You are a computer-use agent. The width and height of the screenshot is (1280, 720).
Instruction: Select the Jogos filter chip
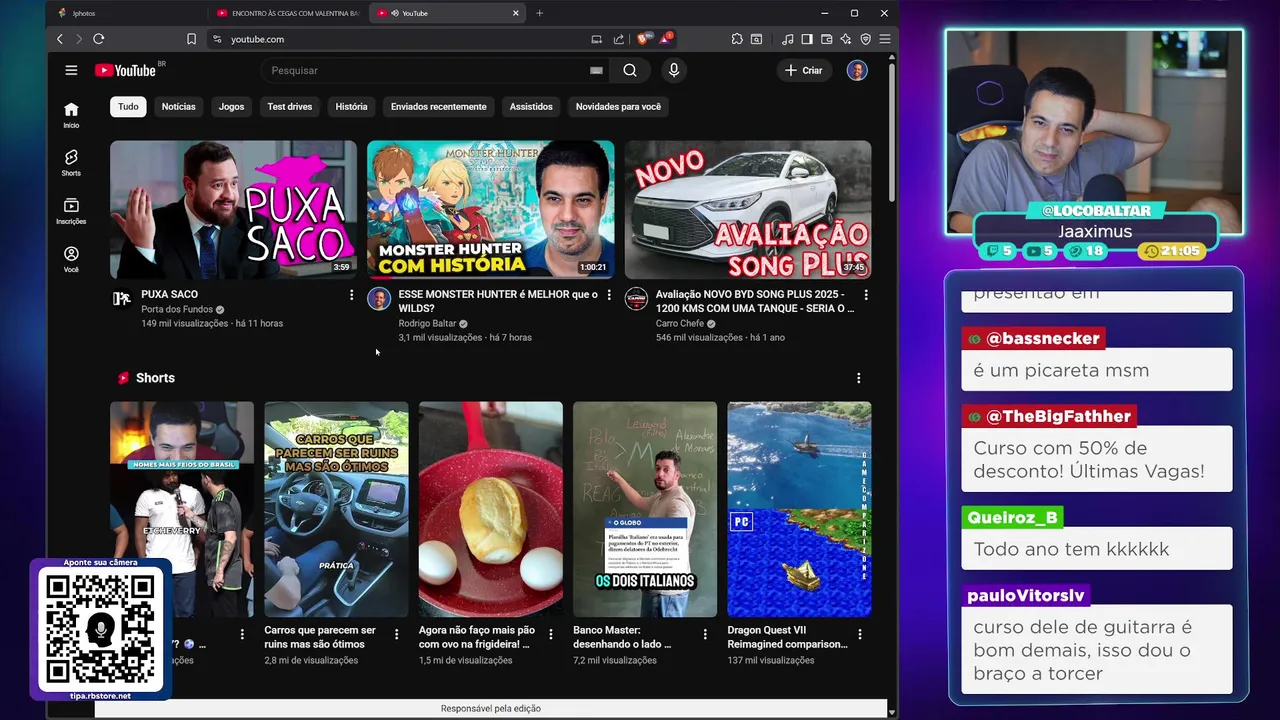231,106
